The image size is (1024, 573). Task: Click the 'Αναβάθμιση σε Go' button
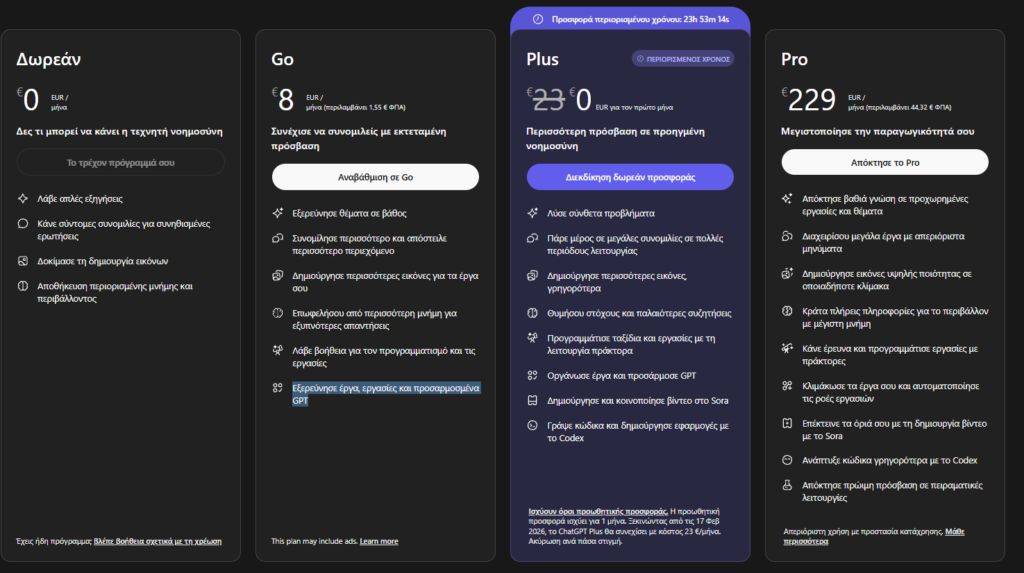pyautogui.click(x=375, y=177)
